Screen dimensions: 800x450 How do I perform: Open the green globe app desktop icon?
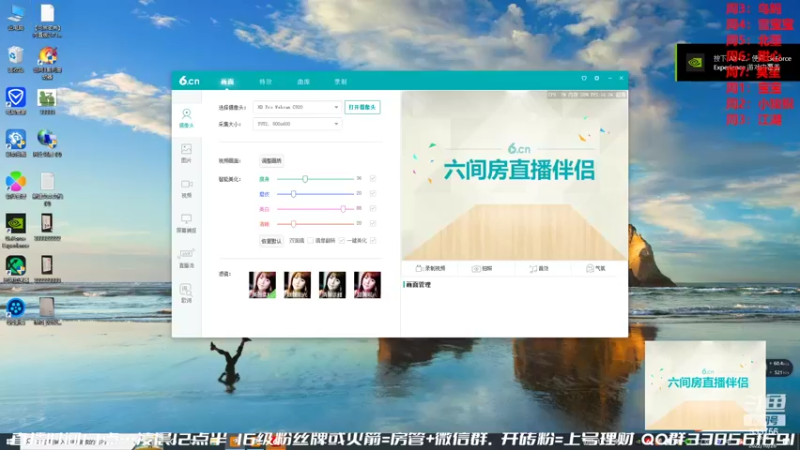point(16,269)
